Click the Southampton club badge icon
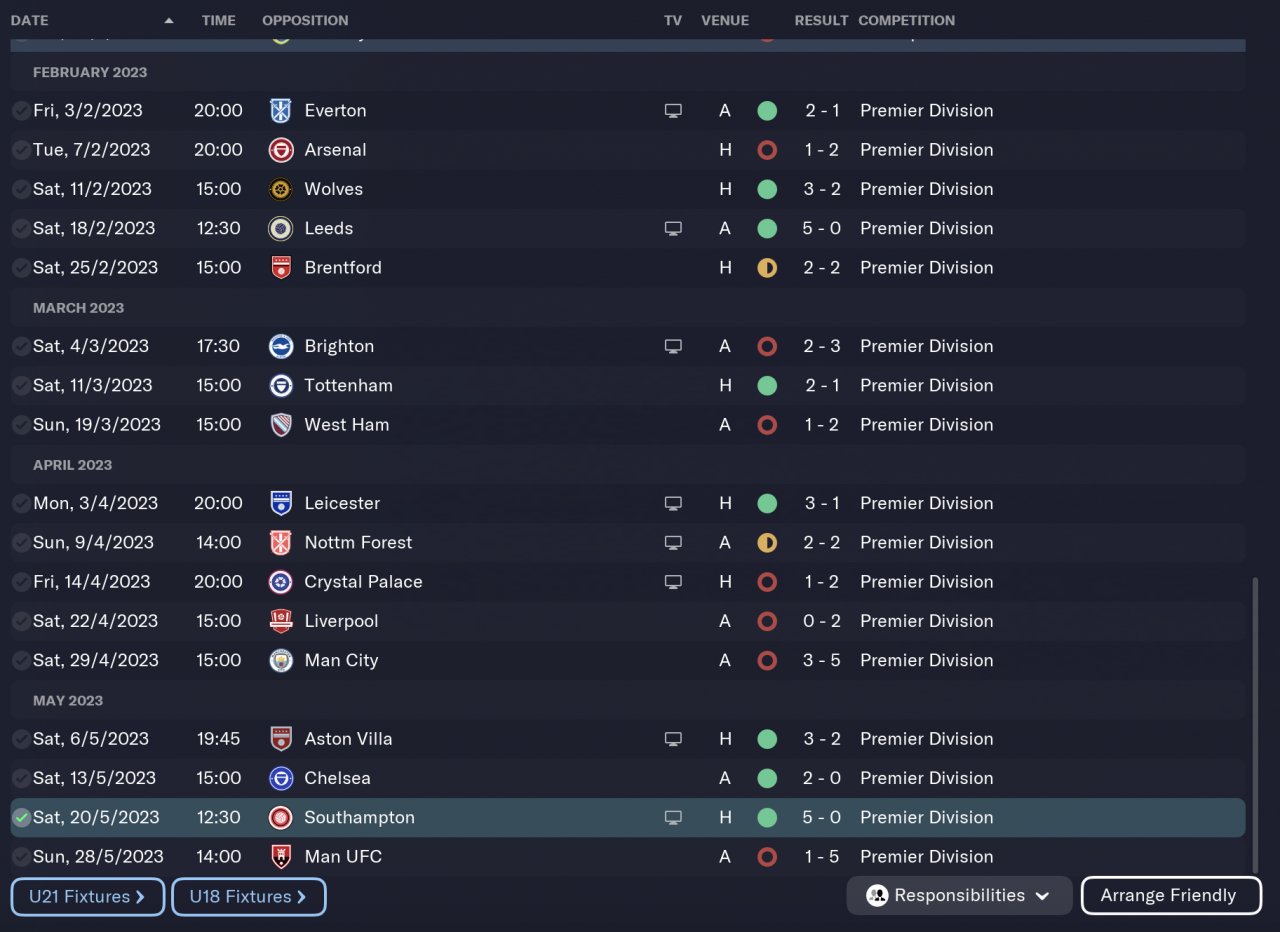Screen dimensions: 1280x932 (x=281, y=817)
